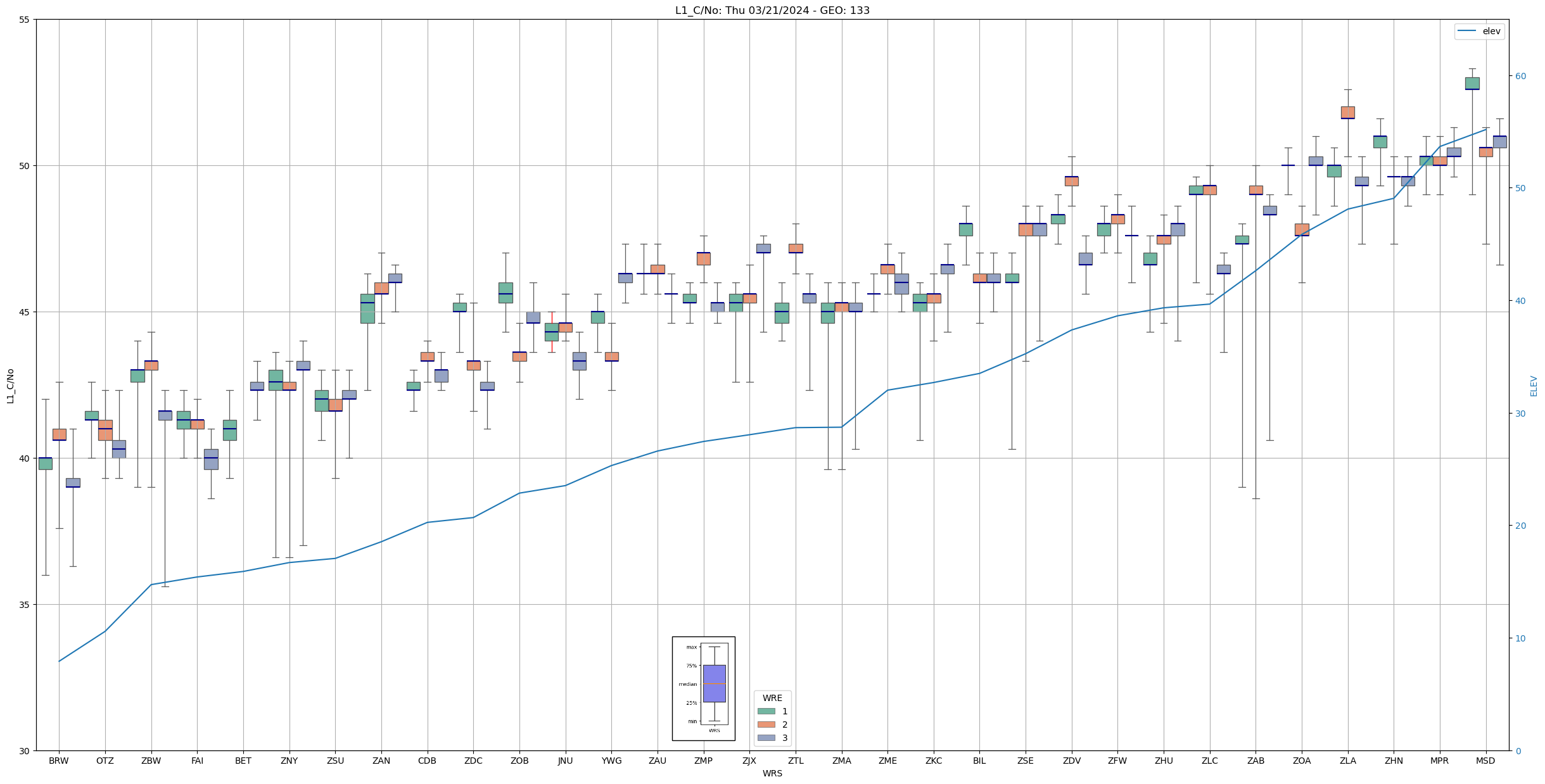Click the median label in boxplot key

click(687, 684)
